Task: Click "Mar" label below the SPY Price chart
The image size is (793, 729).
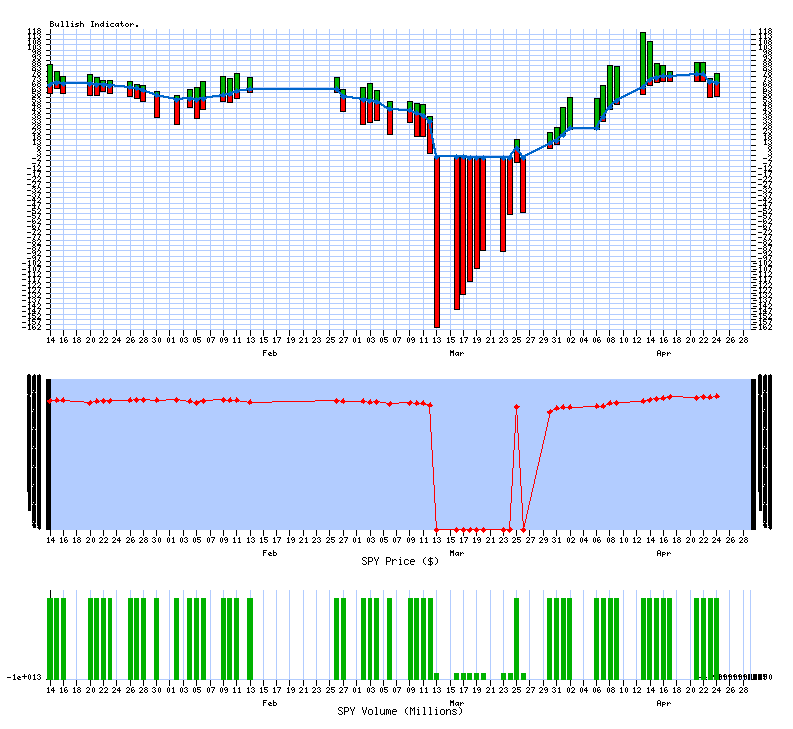Action: point(456,552)
